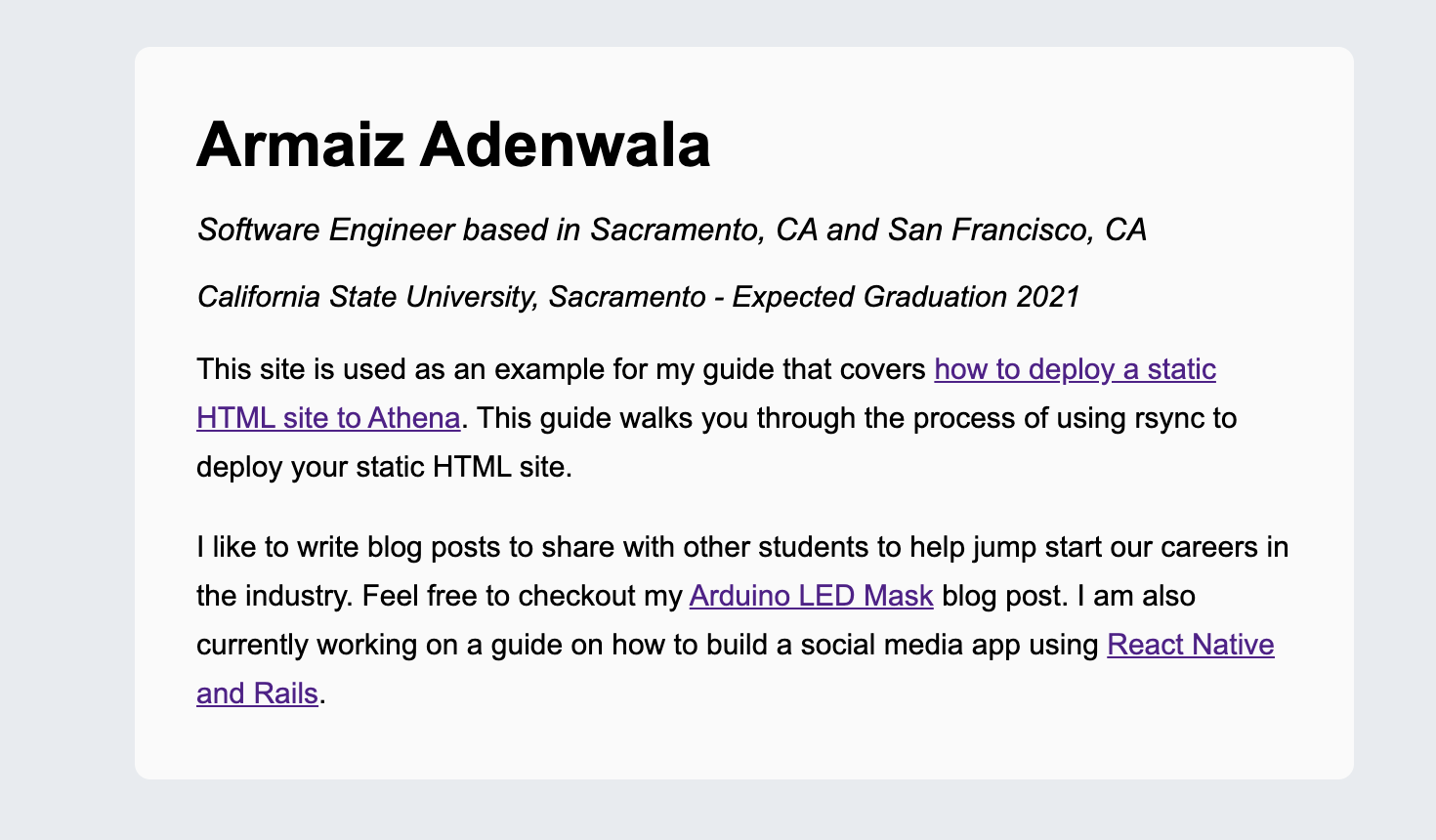The height and width of the screenshot is (840, 1436).
Task: Click the text "deploy your static HTML site."
Action: [384, 467]
